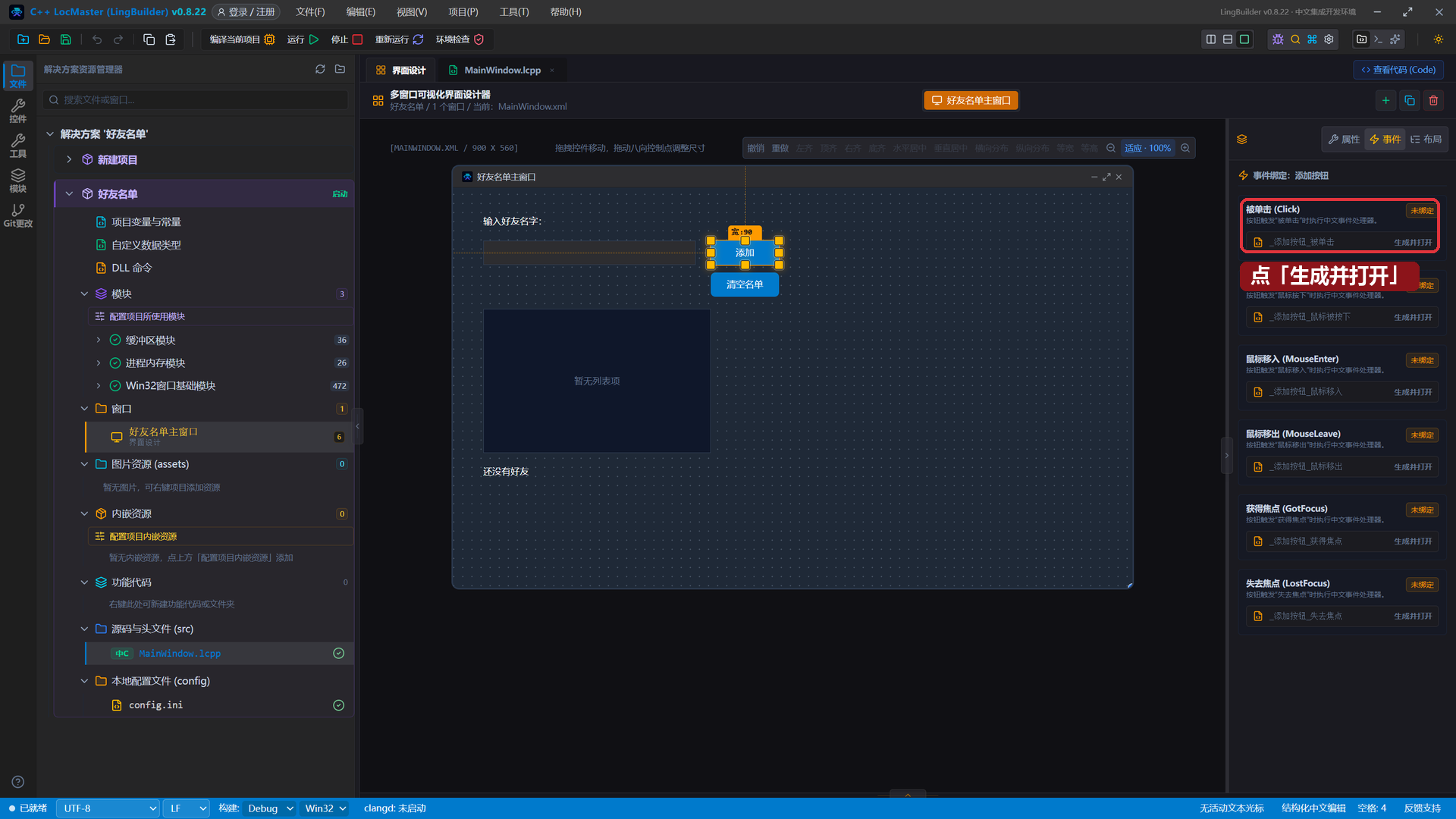
Task: Click the green save icon in toolbar
Action: coord(65,39)
